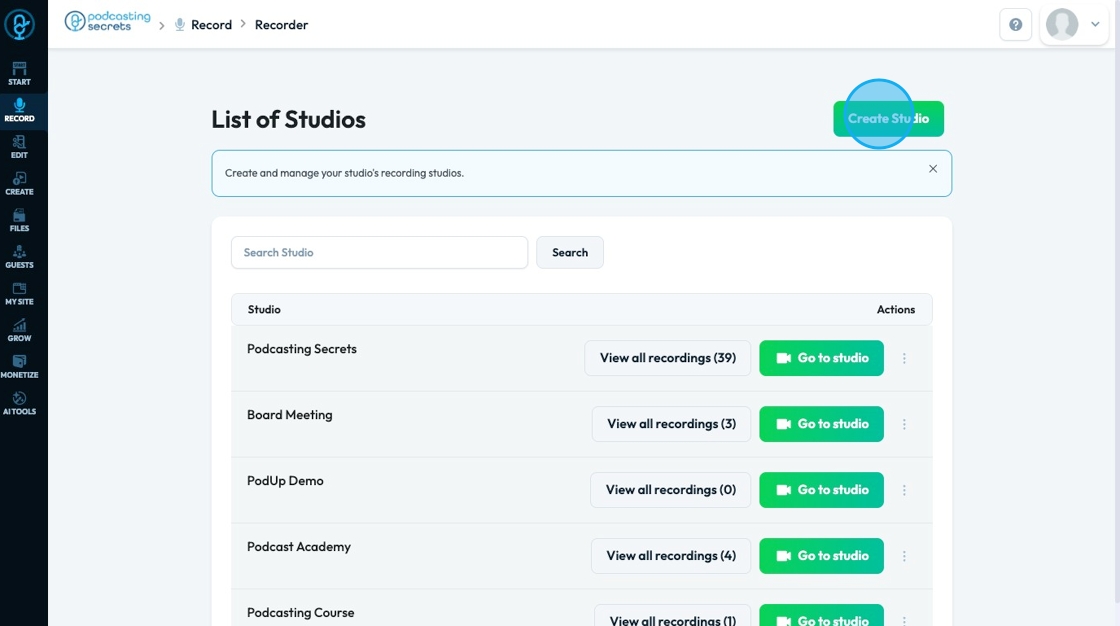The width and height of the screenshot is (1120, 626).
Task: Open My Site in the sidebar
Action: pos(19,294)
